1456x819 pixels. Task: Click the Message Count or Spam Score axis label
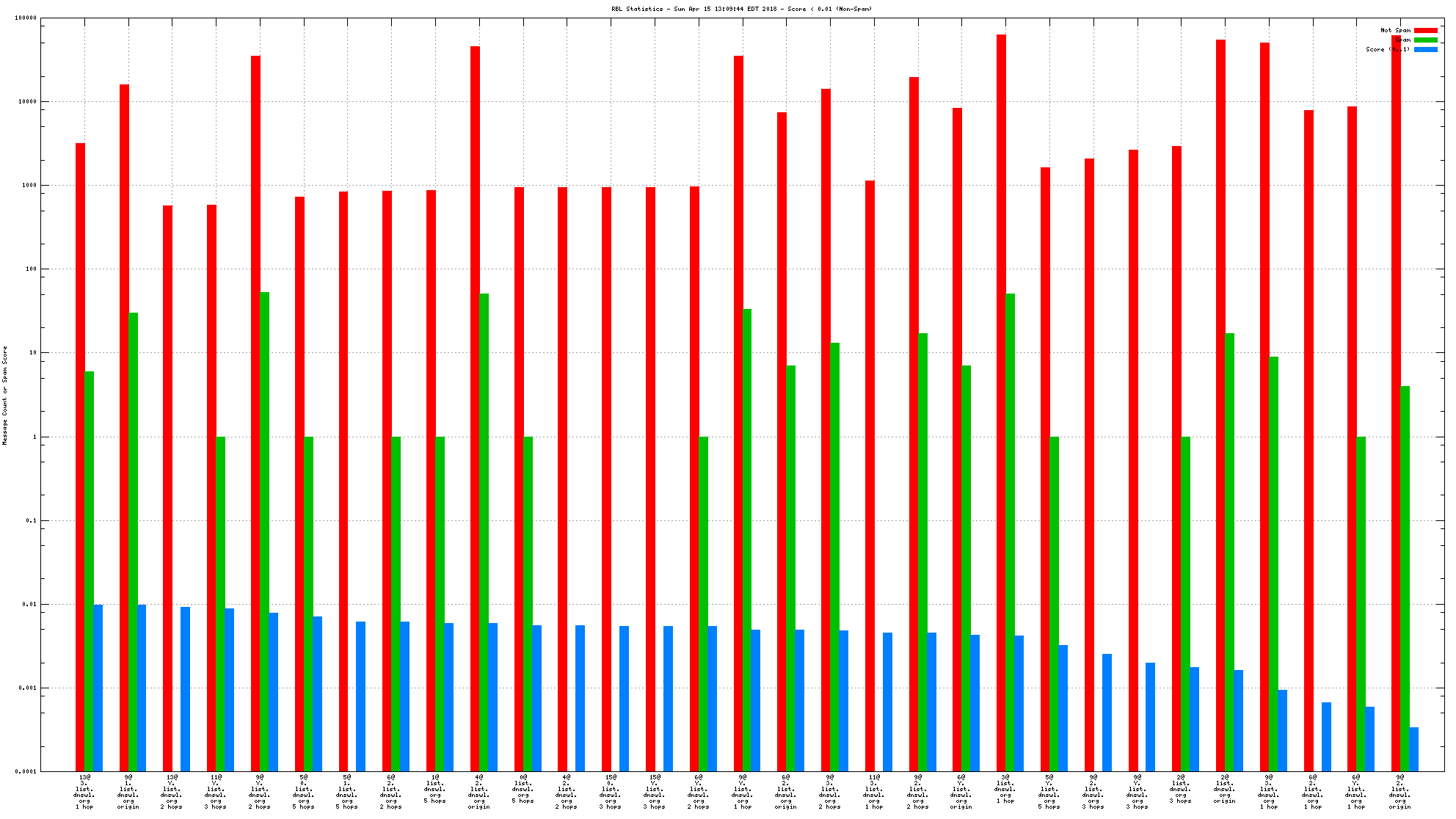[x=5, y=395]
